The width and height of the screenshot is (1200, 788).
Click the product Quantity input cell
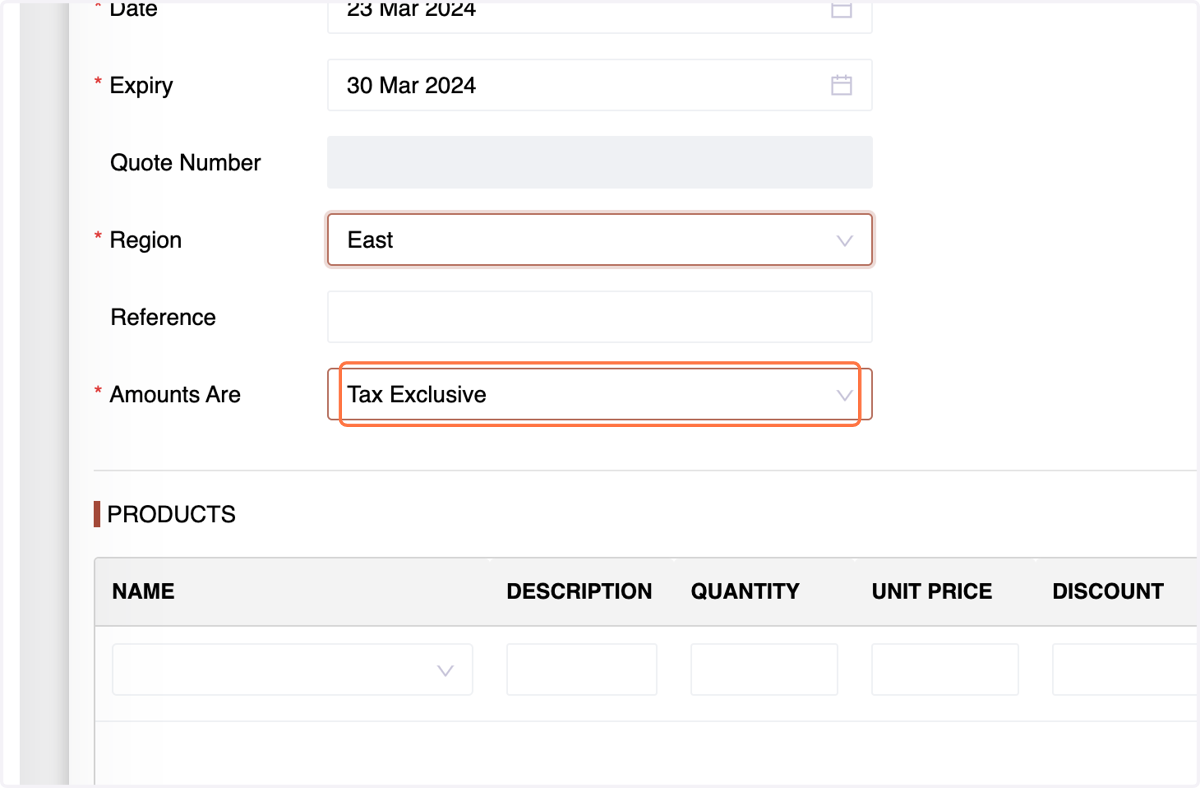(764, 669)
